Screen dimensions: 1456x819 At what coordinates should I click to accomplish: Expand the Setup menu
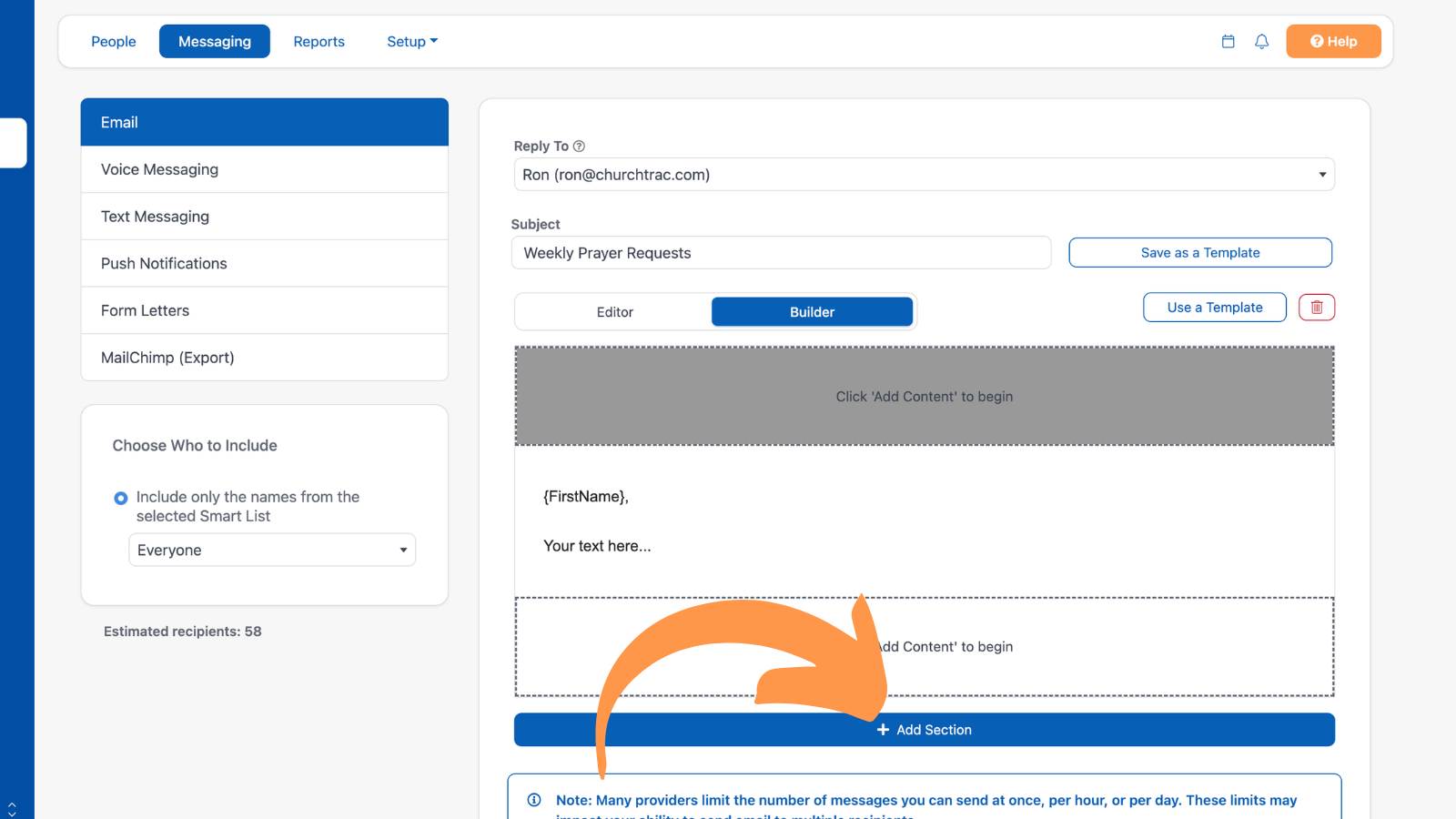(412, 42)
